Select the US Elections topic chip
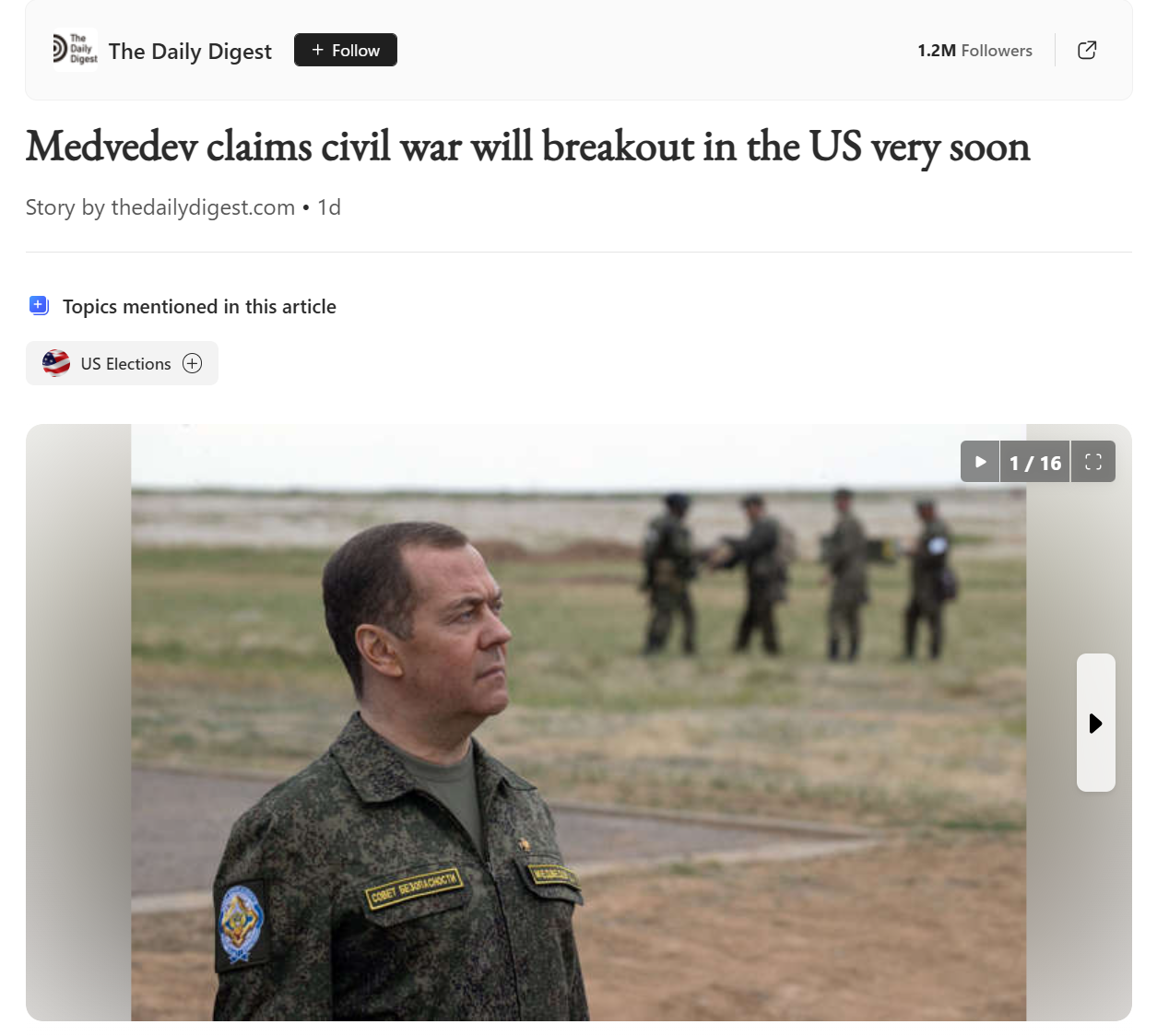 click(x=122, y=363)
